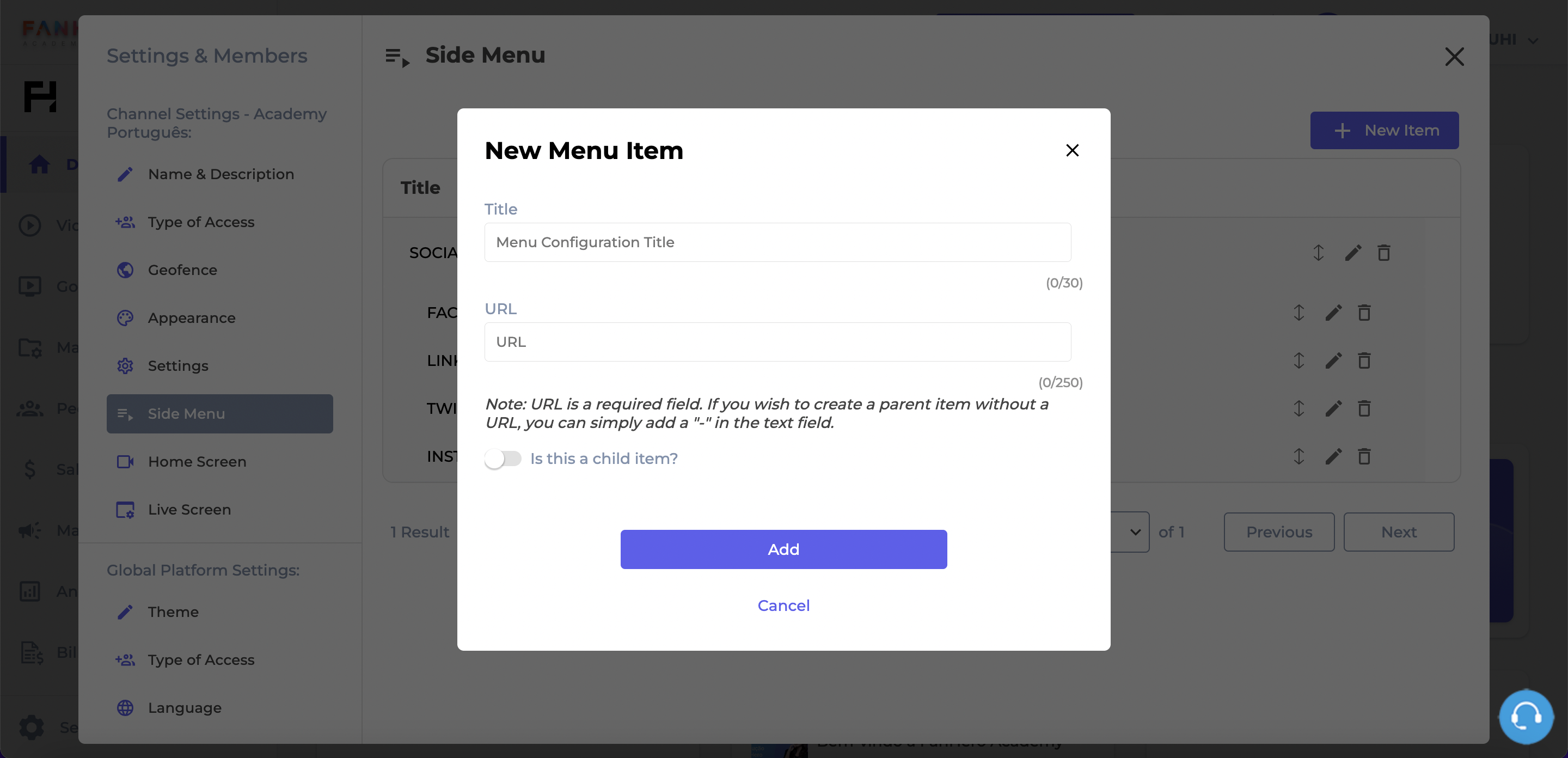Image resolution: width=1568 pixels, height=758 pixels.
Task: Click the Add button in dialog
Action: [784, 549]
